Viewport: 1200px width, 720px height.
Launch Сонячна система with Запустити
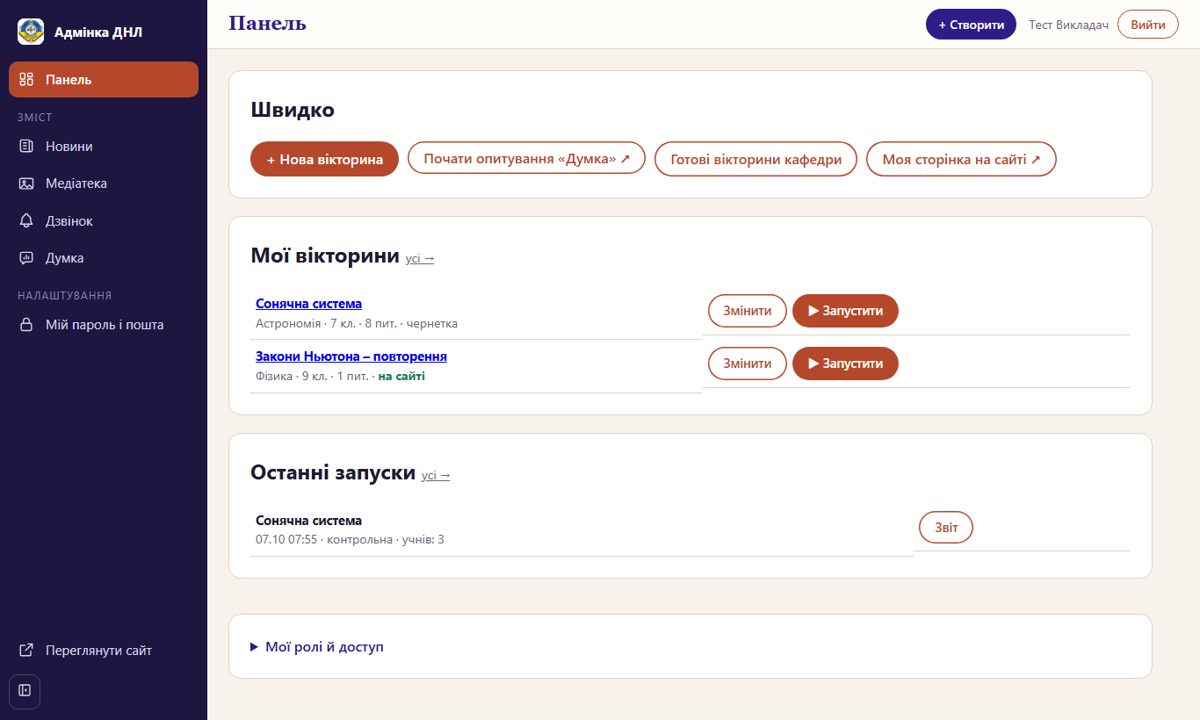coord(846,311)
